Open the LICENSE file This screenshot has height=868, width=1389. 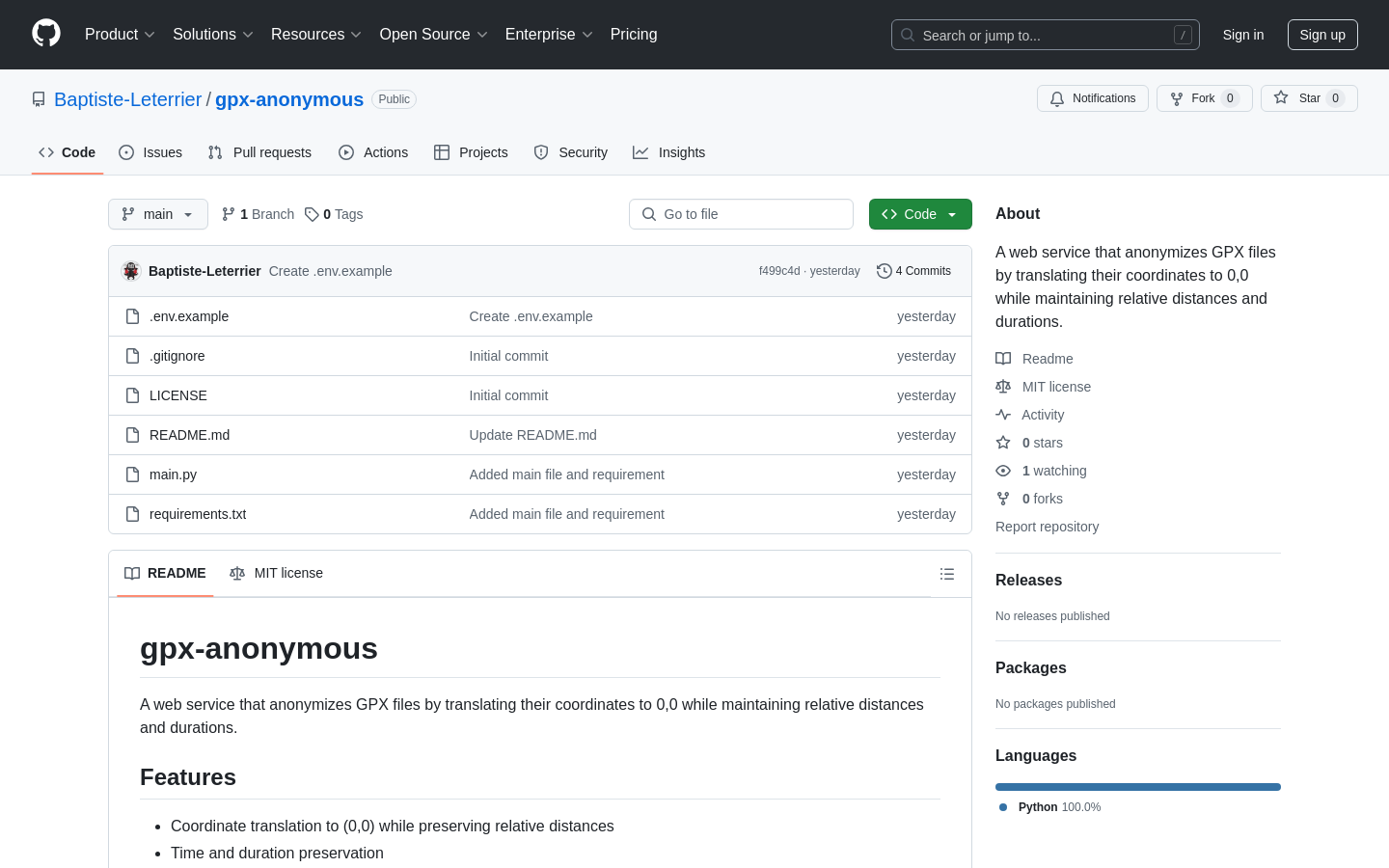coord(178,395)
